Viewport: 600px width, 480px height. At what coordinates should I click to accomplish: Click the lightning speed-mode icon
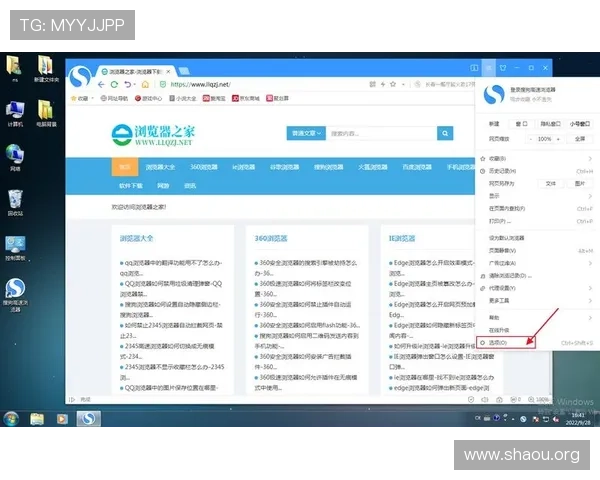click(x=382, y=84)
